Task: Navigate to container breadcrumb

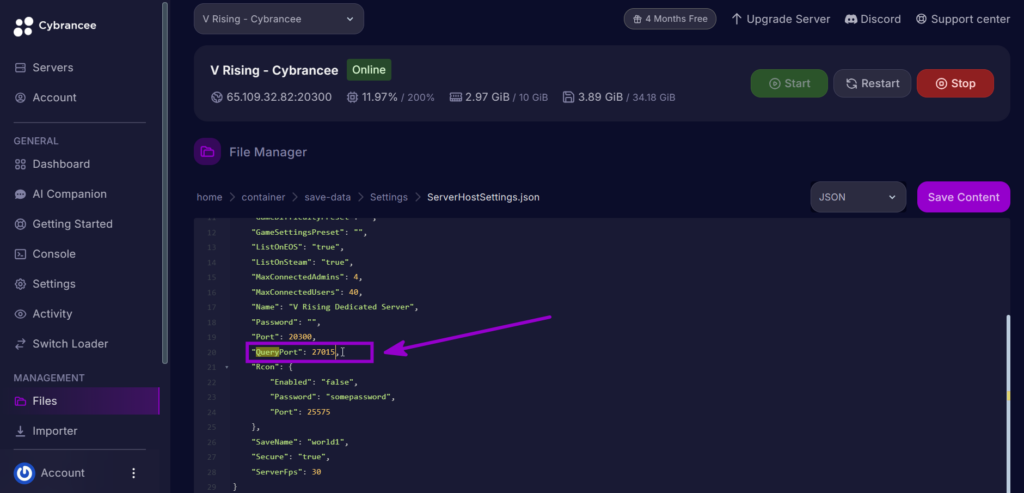Action: 263,197
